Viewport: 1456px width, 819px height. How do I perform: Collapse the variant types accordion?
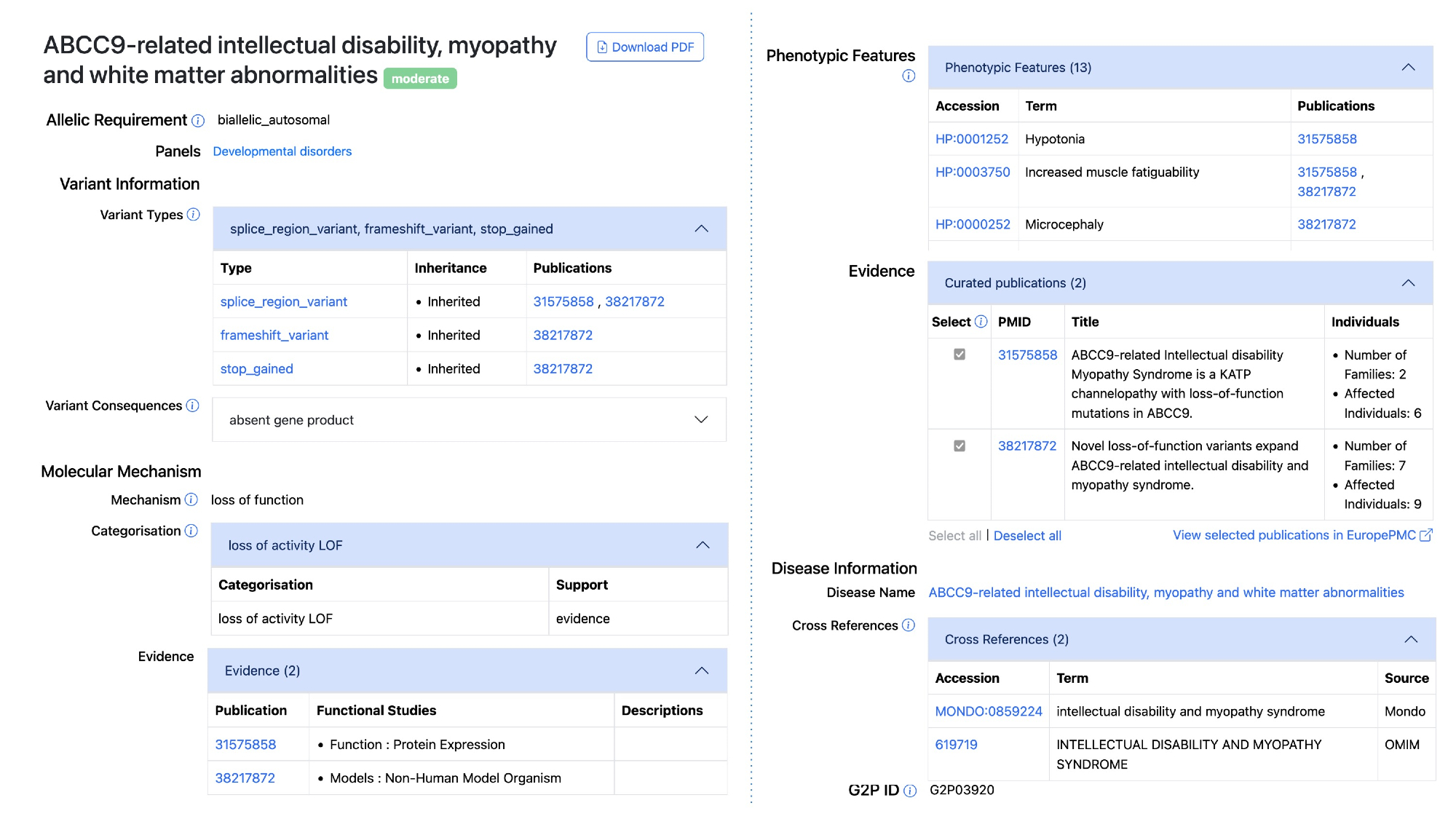pos(701,229)
